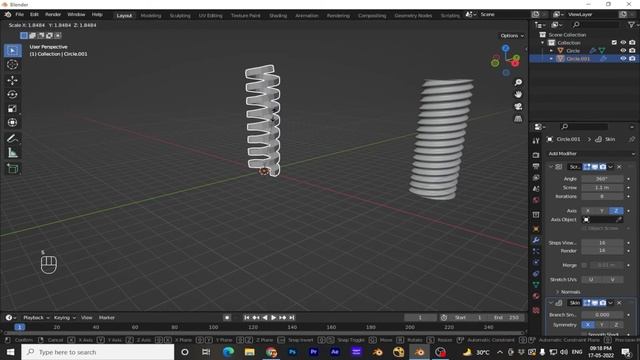
Task: Click the Screw modifier Angle field
Action: point(602,179)
